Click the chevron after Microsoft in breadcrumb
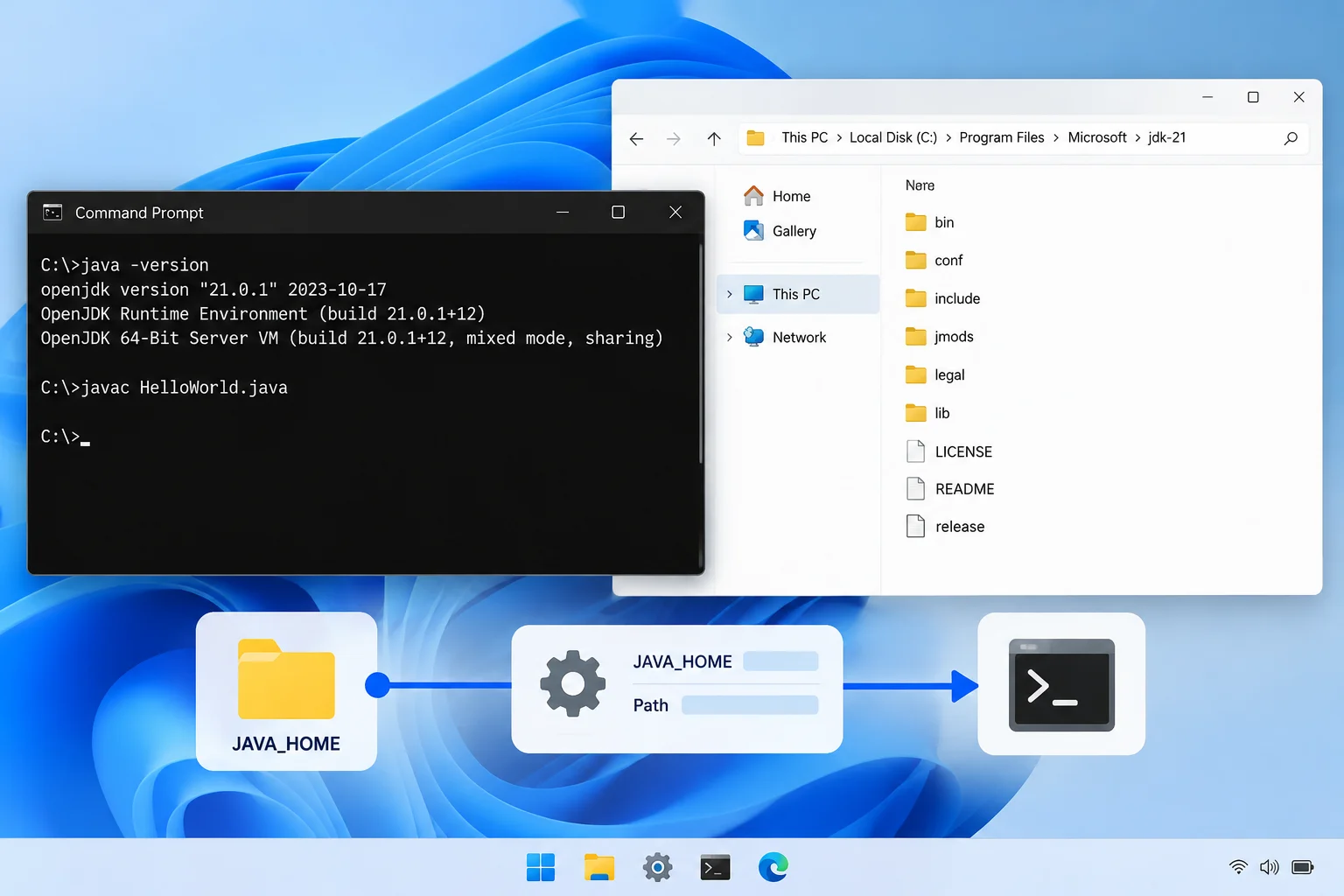This screenshot has height=896, width=1344. click(x=1137, y=138)
